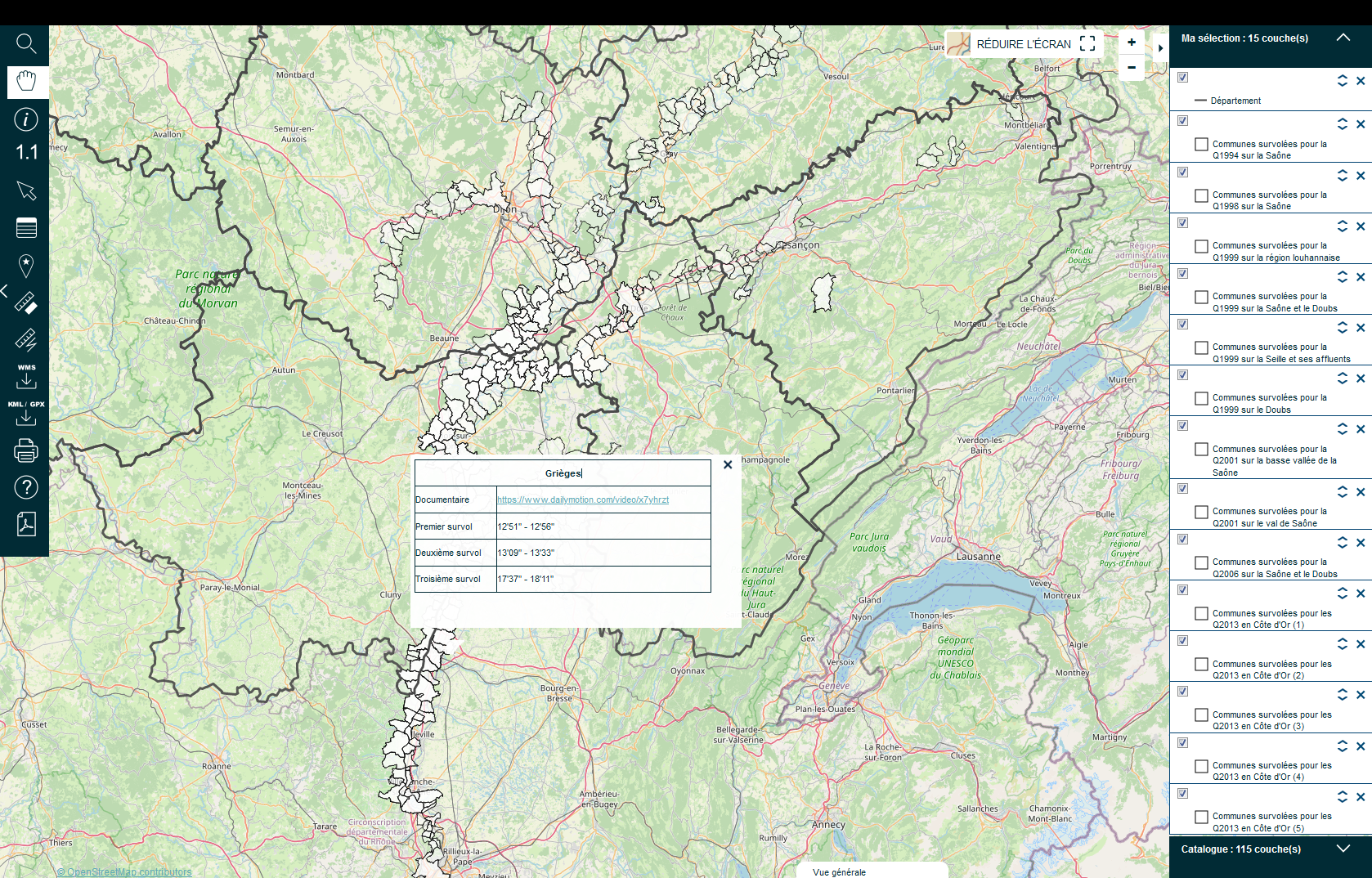Select the information query tool
Viewport: 1372px width, 878px height.
26,119
